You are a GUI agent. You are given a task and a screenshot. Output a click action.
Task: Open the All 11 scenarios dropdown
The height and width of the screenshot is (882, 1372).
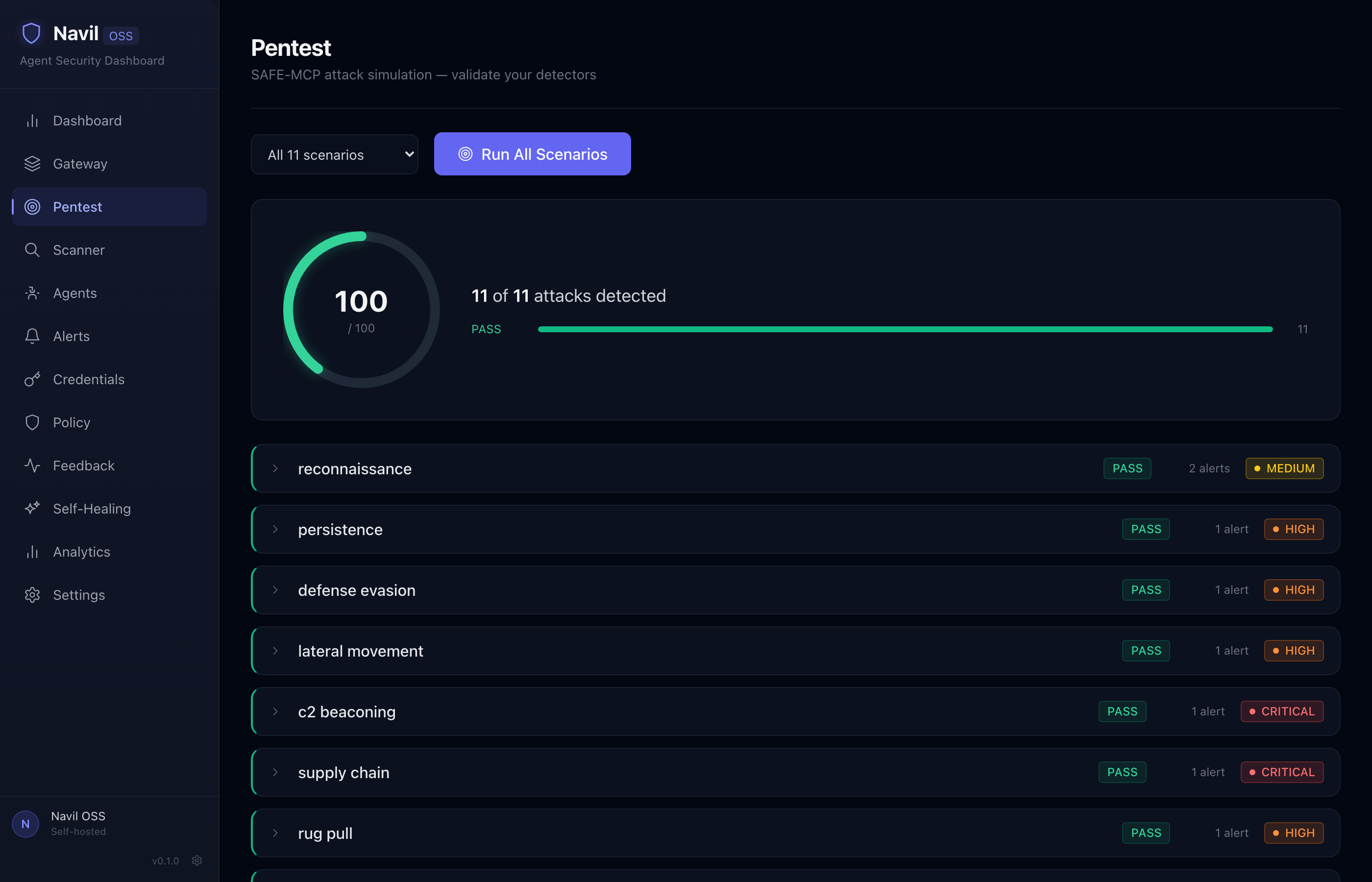click(x=334, y=154)
